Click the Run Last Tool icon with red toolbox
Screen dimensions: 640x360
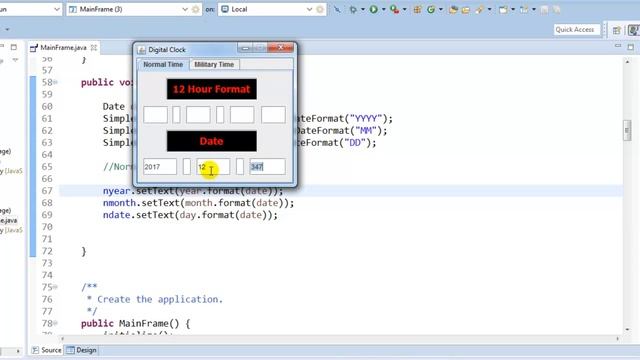coord(394,9)
